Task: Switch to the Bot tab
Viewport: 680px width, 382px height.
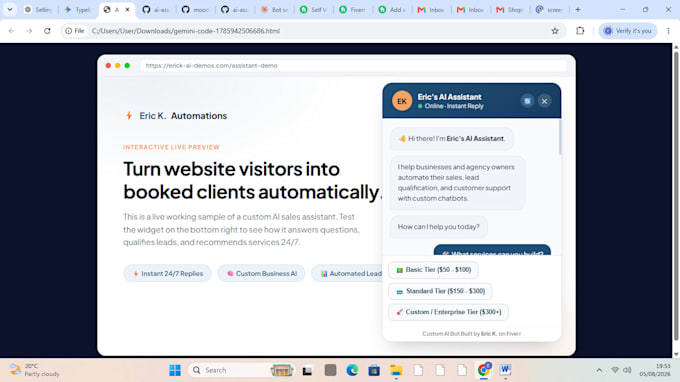Action: [x=274, y=10]
